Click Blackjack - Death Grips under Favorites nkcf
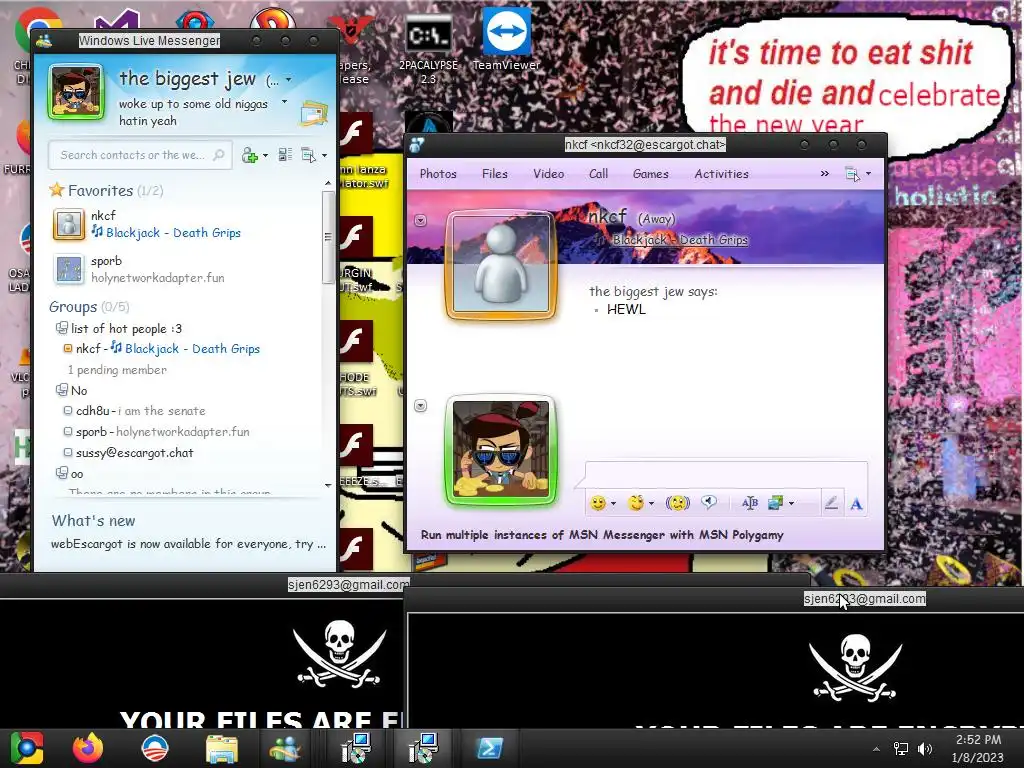This screenshot has width=1024, height=768. coord(173,232)
